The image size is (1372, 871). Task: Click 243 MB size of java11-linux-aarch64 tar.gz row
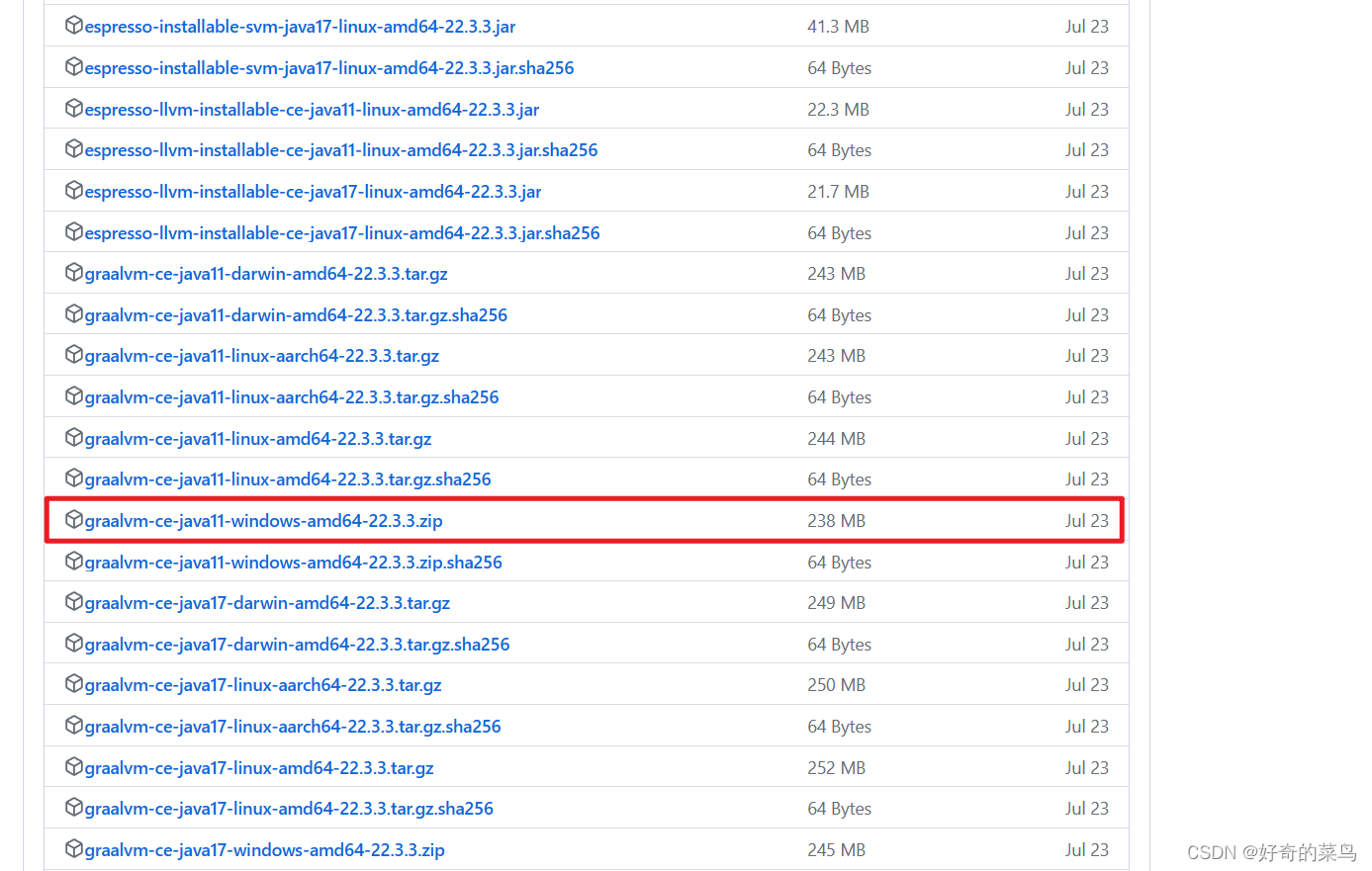[836, 356]
